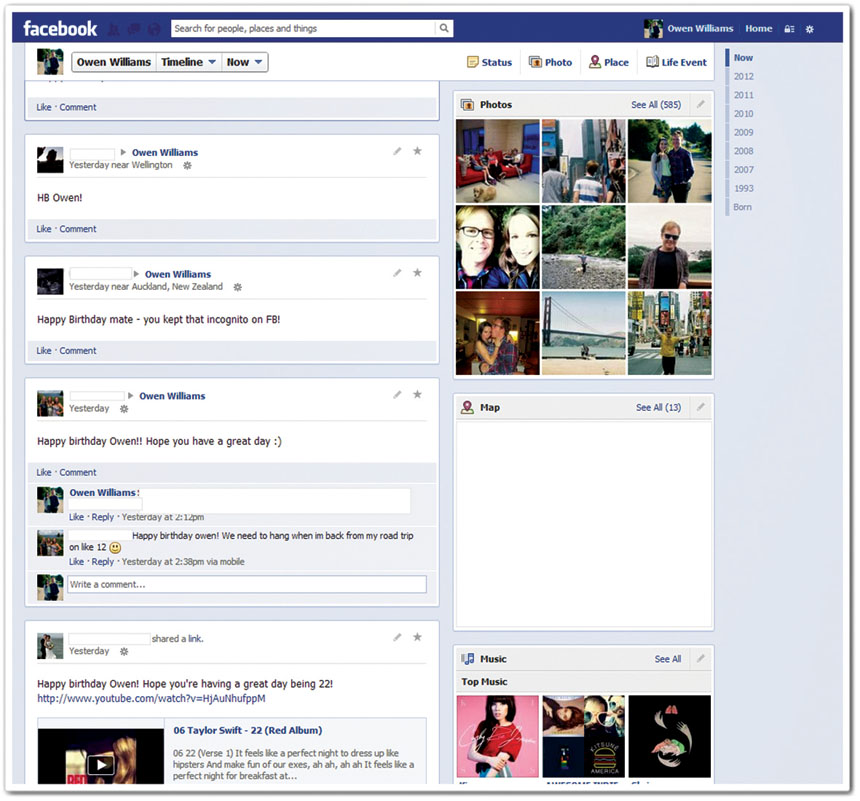The height and width of the screenshot is (801, 860).
Task: Click See All (585) photos link
Action: click(656, 104)
